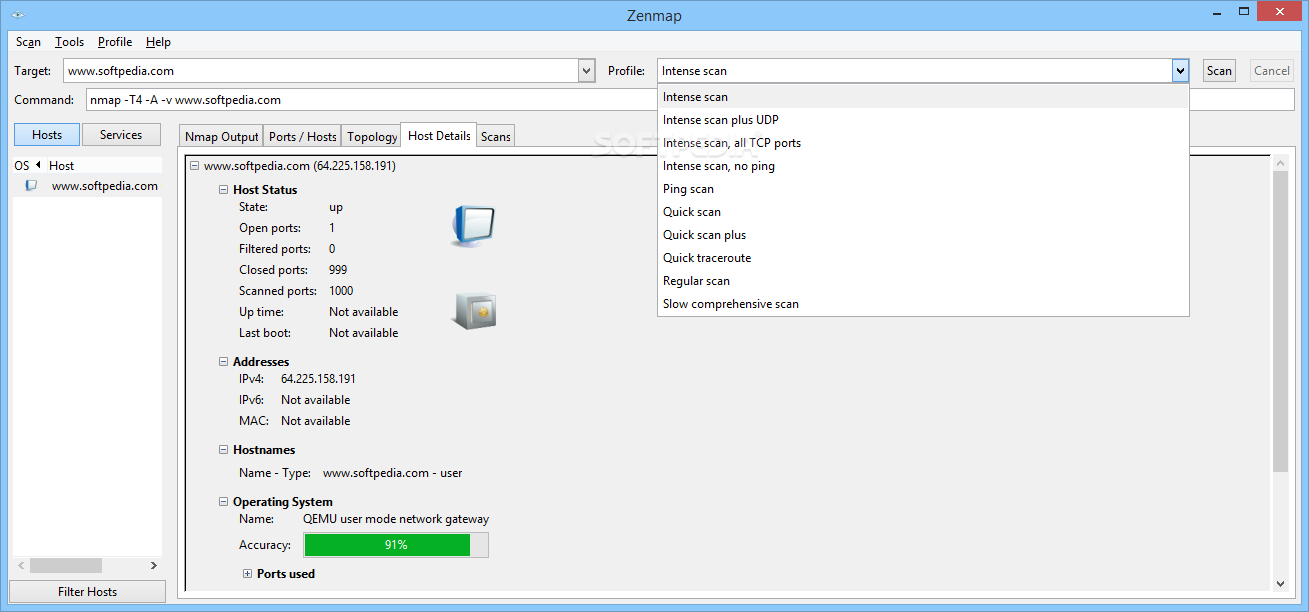This screenshot has width=1309, height=612.
Task: Switch to the Scans tab
Action: pos(496,137)
